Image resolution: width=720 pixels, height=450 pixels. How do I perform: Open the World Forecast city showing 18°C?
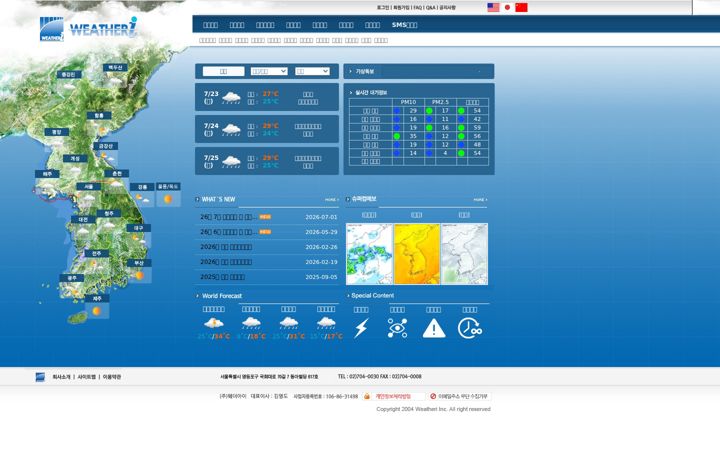pos(251,324)
